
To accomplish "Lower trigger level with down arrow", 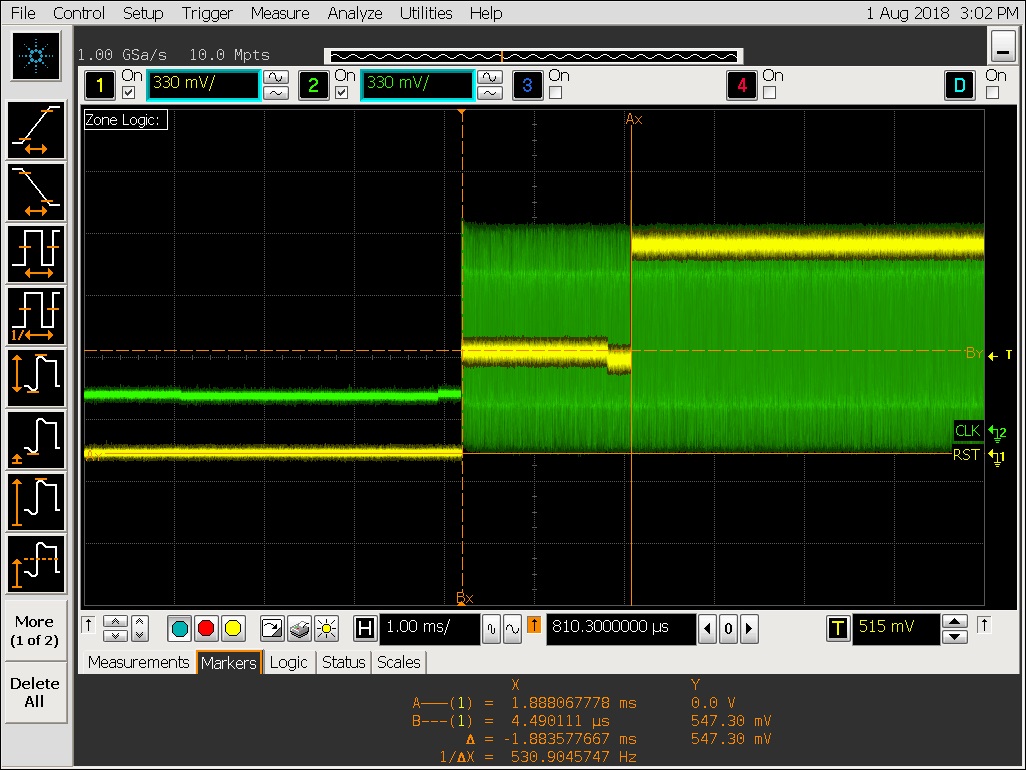I will [x=955, y=637].
